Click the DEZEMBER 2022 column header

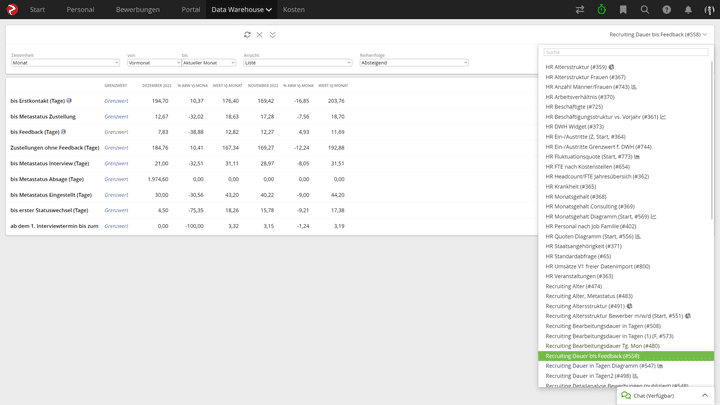tap(157, 86)
